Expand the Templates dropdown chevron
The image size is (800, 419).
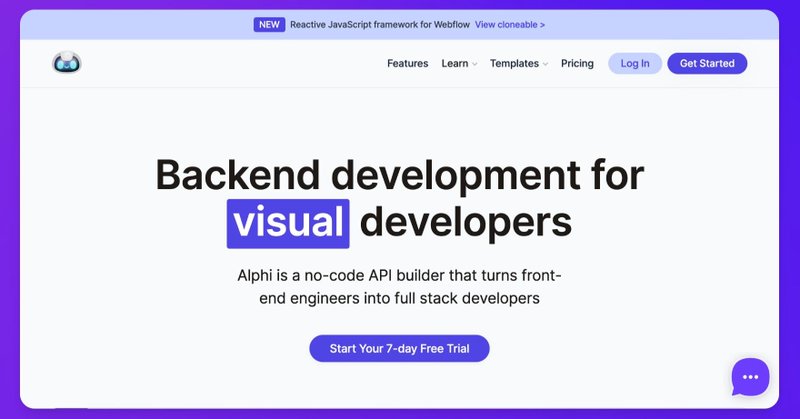[x=545, y=64]
